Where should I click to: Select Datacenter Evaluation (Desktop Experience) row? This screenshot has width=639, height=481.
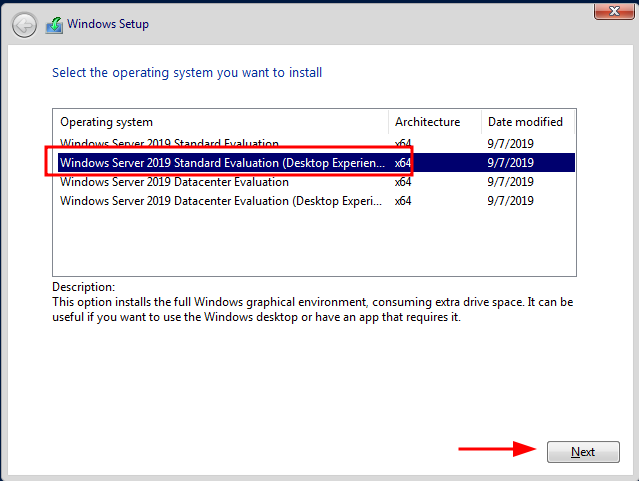(314, 201)
